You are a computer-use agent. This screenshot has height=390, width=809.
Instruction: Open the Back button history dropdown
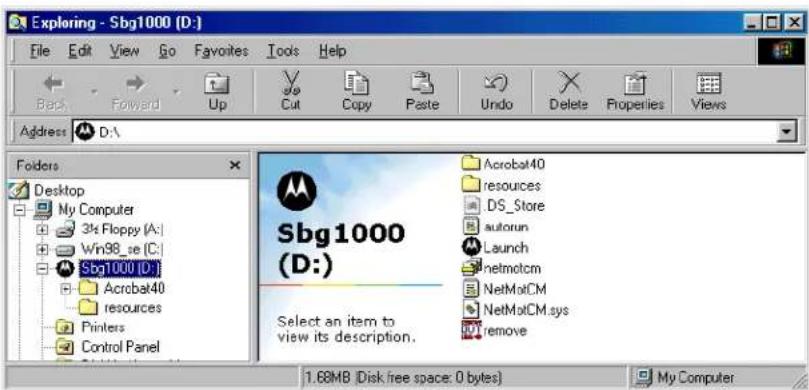click(95, 92)
